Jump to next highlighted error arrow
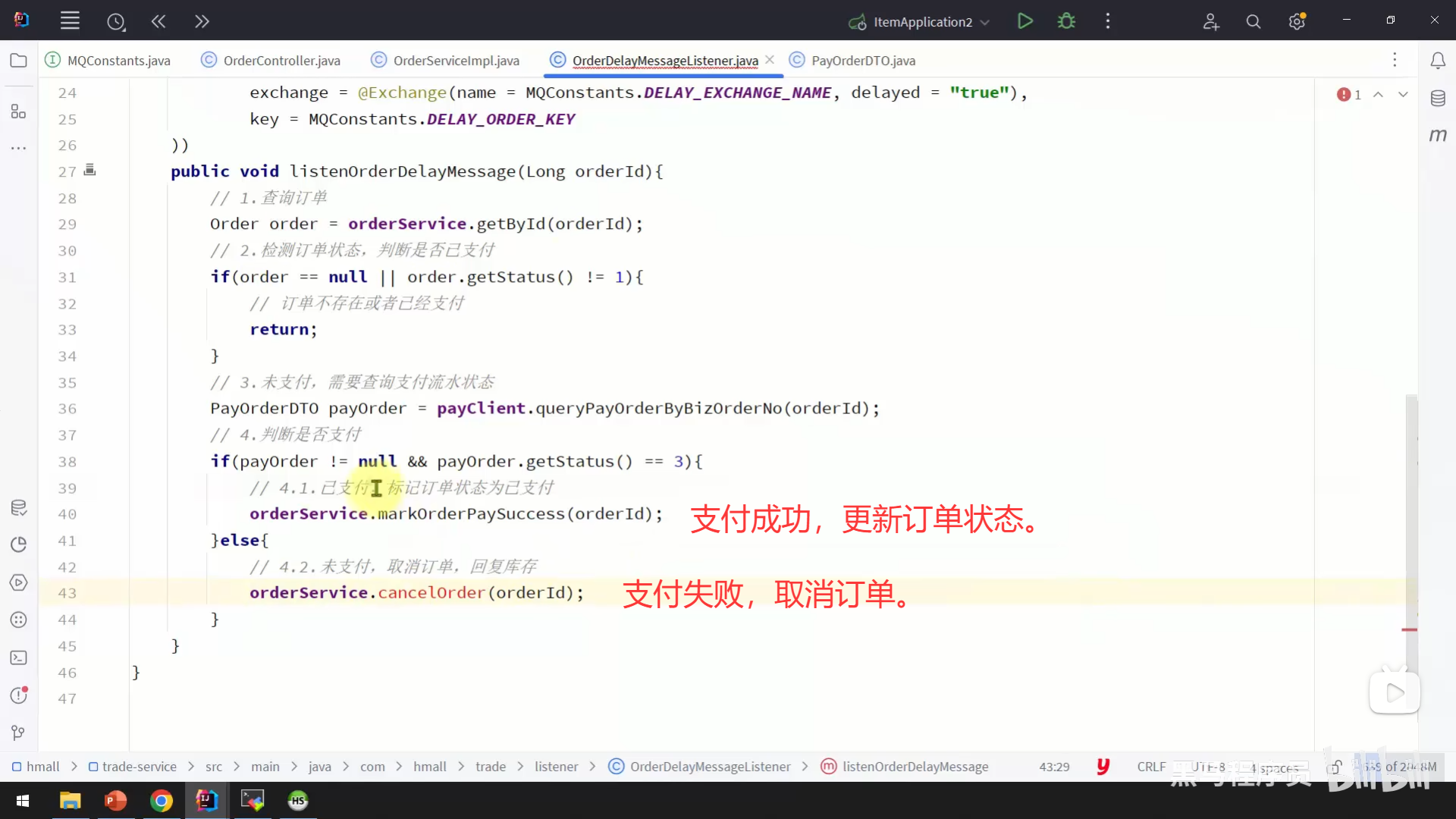 tap(1403, 94)
